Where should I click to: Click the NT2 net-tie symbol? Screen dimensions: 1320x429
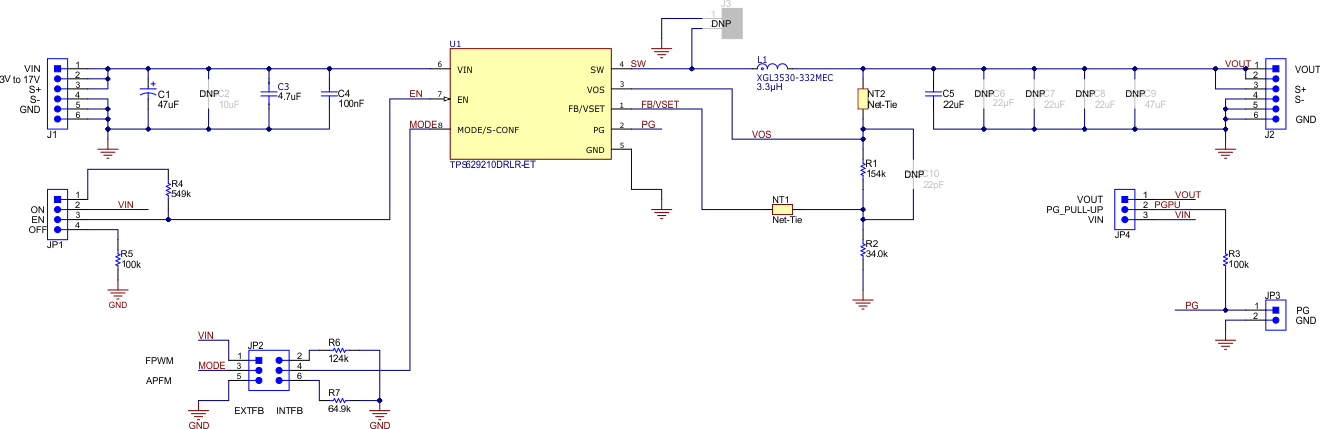tap(862, 98)
